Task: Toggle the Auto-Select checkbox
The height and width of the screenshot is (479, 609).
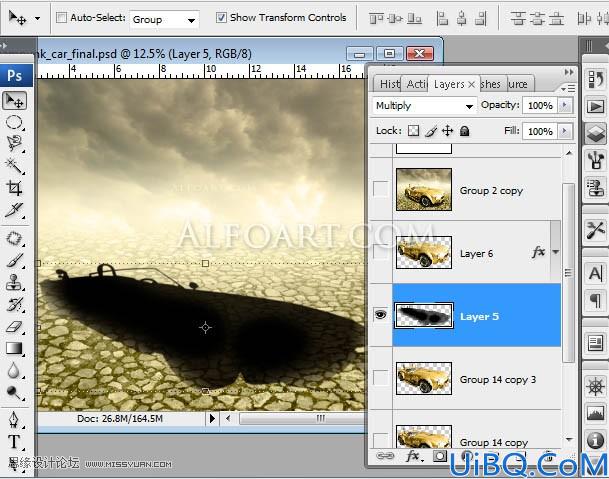Action: point(61,17)
